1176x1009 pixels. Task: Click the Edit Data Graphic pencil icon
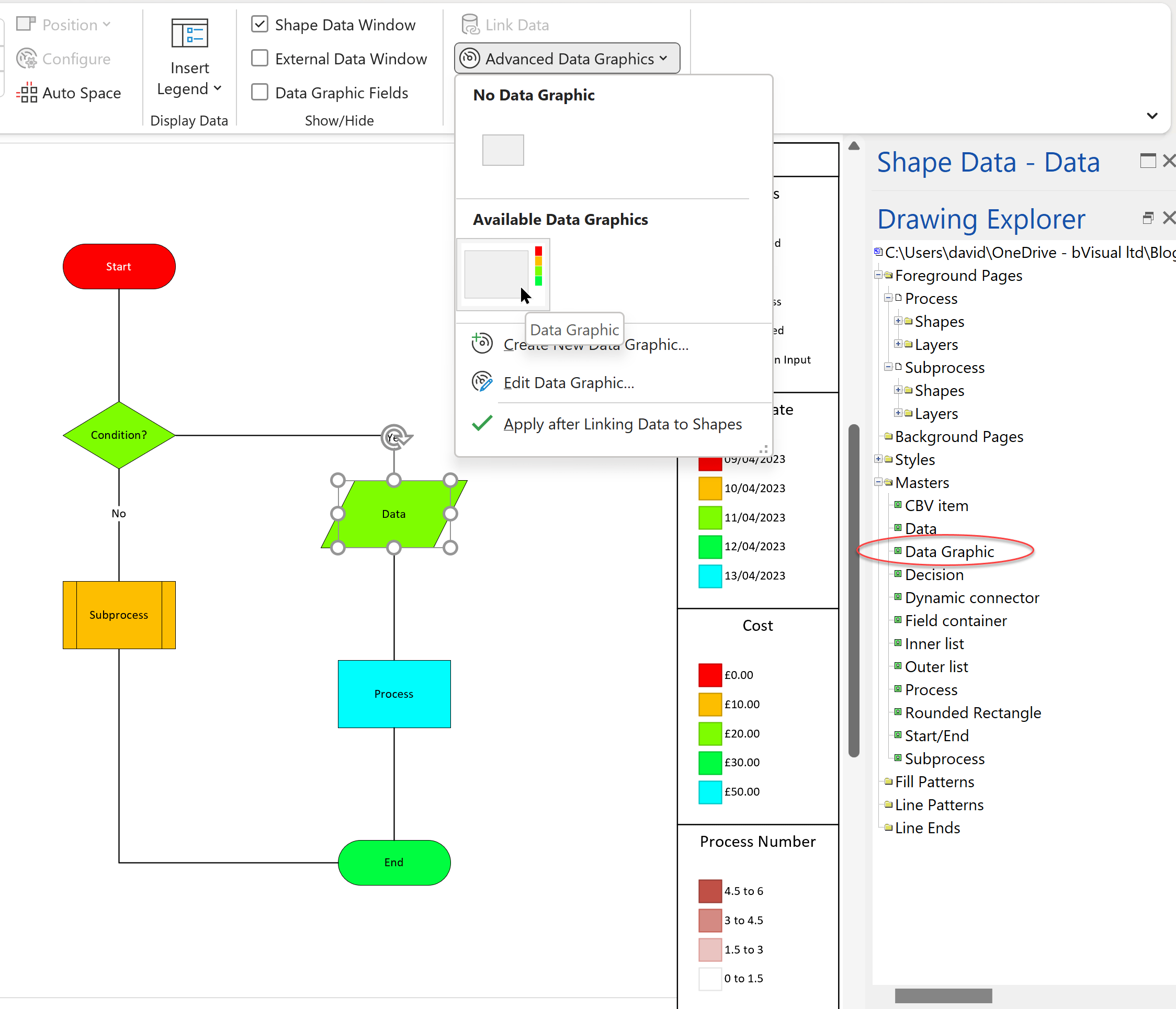point(482,382)
